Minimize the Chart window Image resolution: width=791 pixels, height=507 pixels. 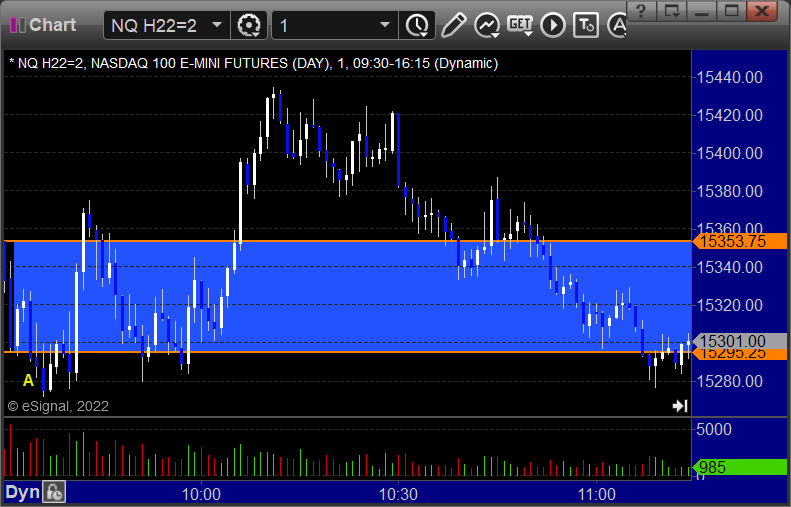click(702, 10)
